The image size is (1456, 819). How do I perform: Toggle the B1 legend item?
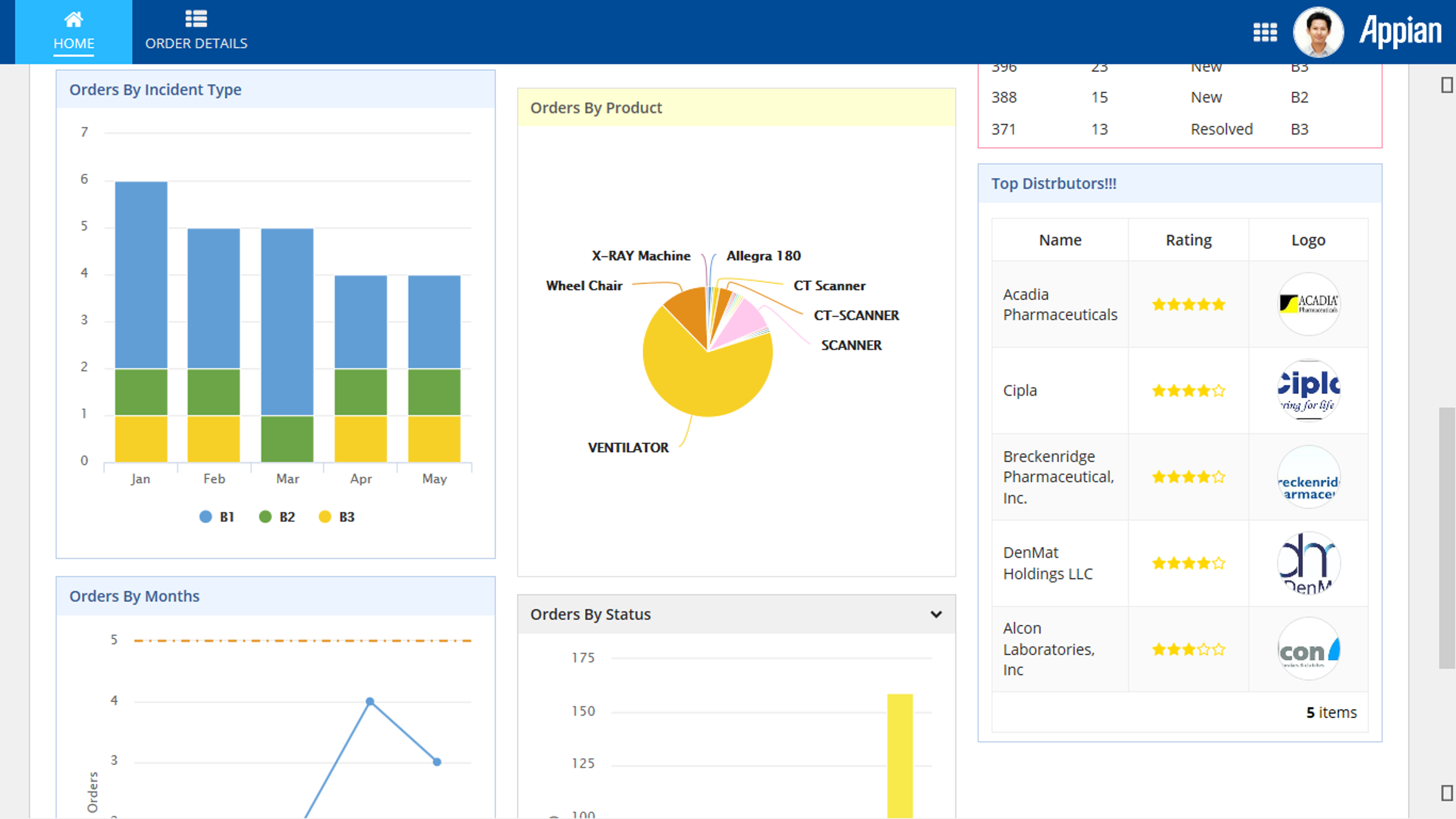[x=217, y=517]
